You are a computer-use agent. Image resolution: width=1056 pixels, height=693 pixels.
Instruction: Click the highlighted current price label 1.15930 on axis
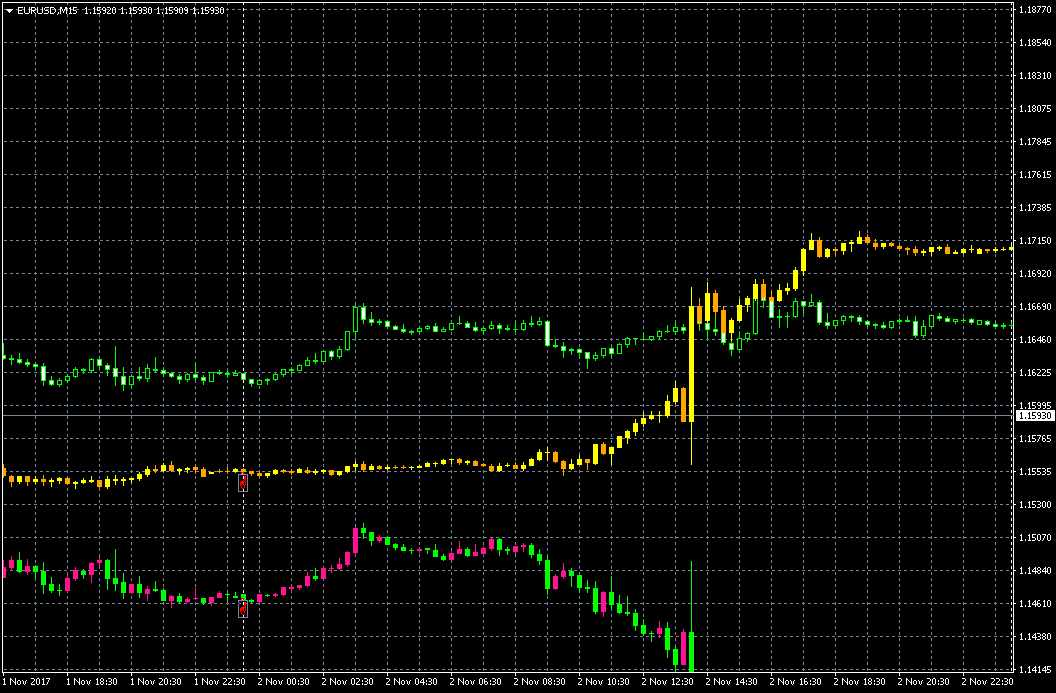(1034, 416)
